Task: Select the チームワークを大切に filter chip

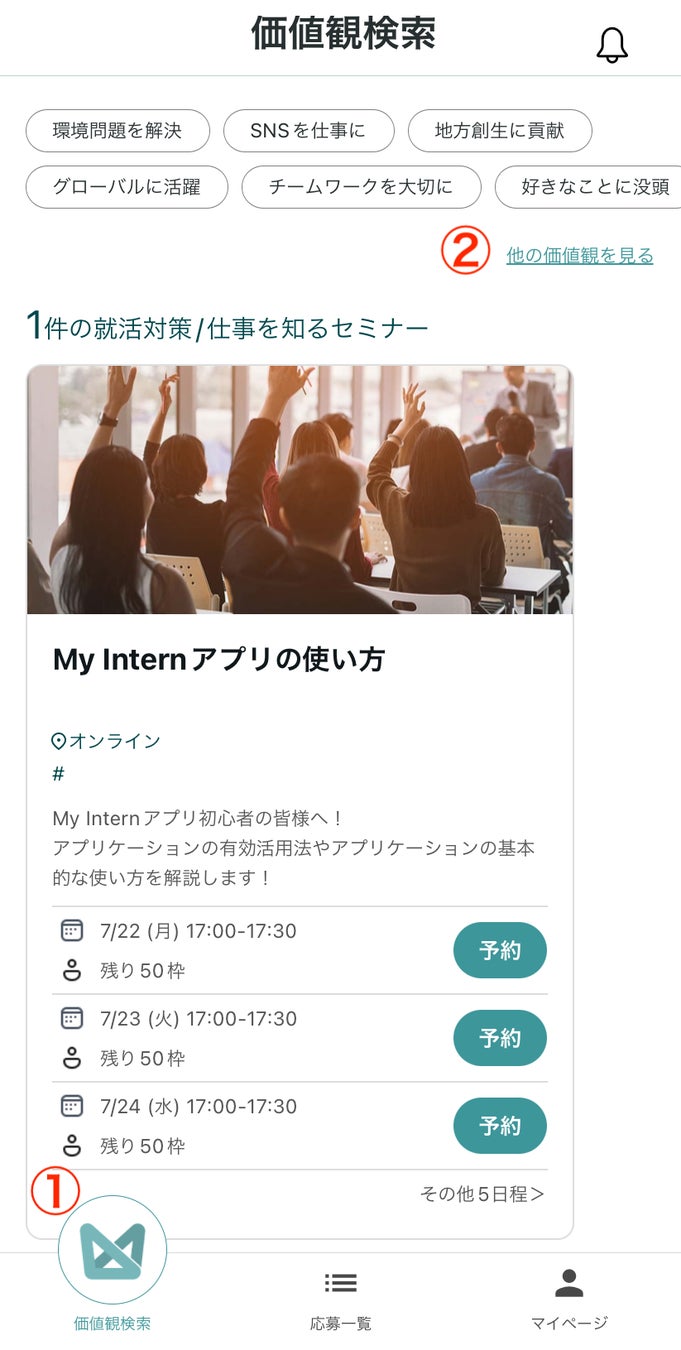Action: point(361,187)
